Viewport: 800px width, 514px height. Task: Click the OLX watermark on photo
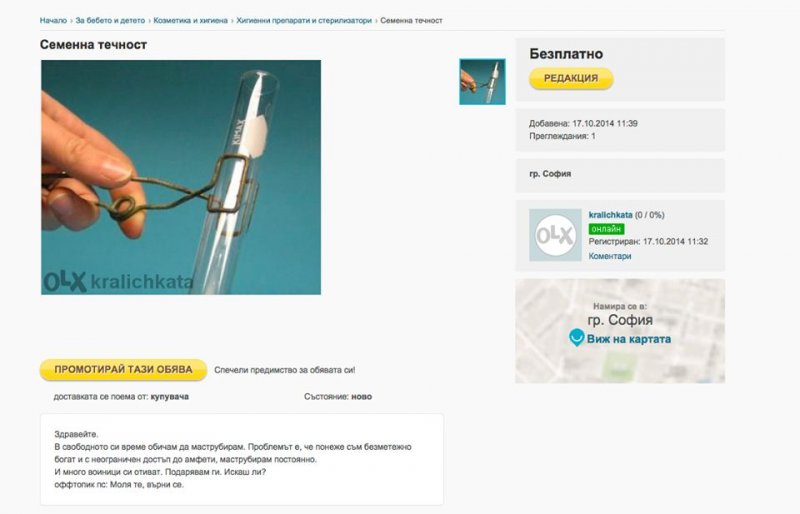click(x=118, y=281)
